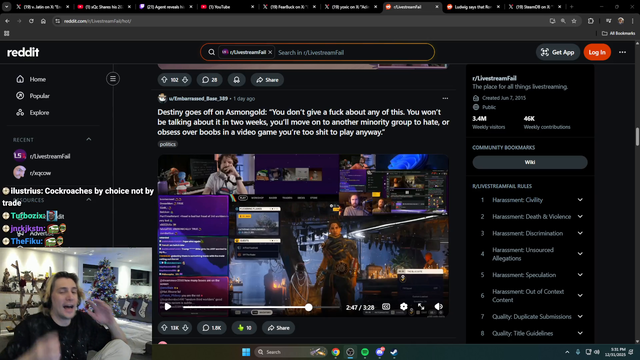
Task: Open the 28 comments on the top post
Action: 209,80
